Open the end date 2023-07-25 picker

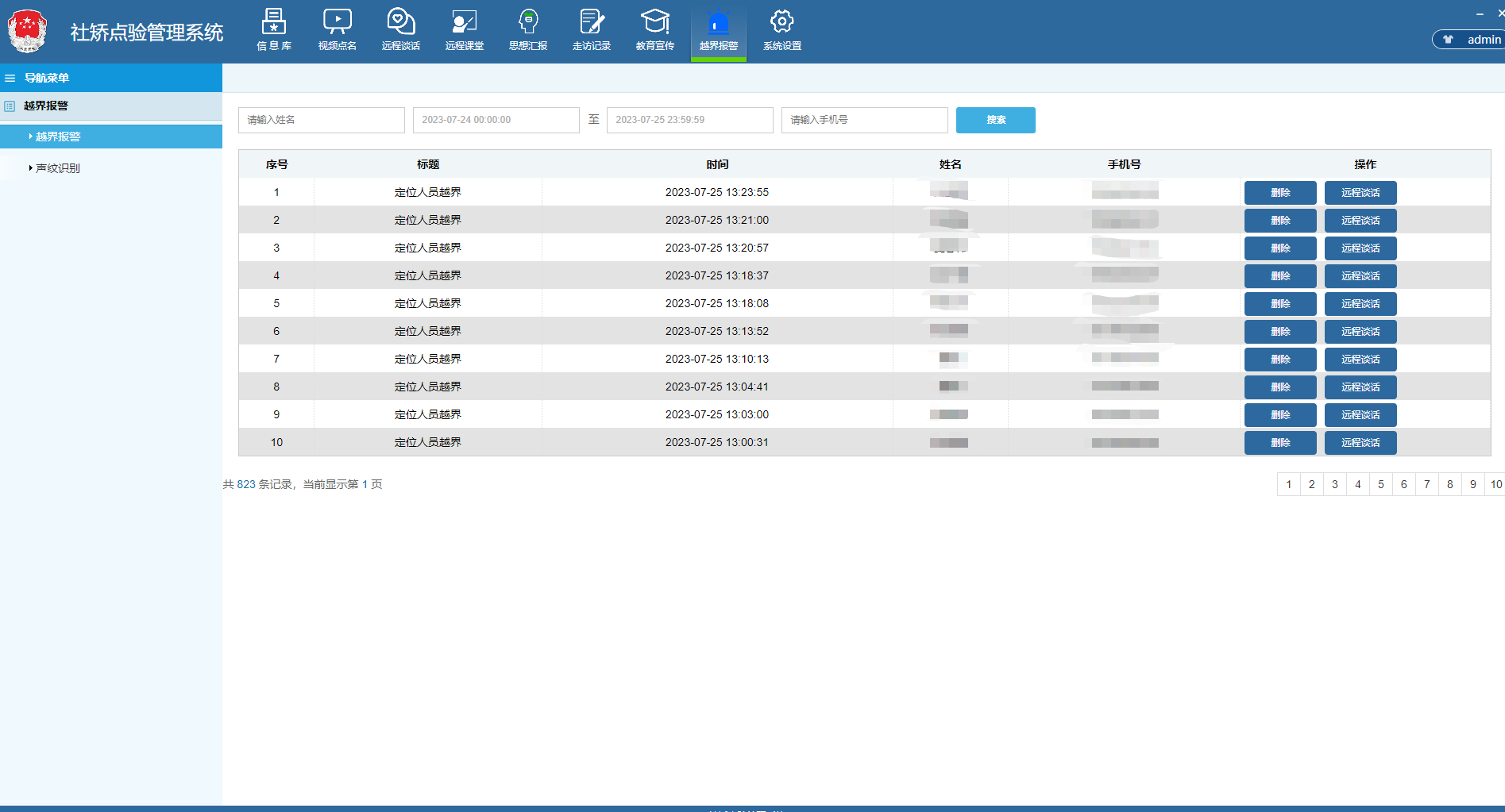689,120
